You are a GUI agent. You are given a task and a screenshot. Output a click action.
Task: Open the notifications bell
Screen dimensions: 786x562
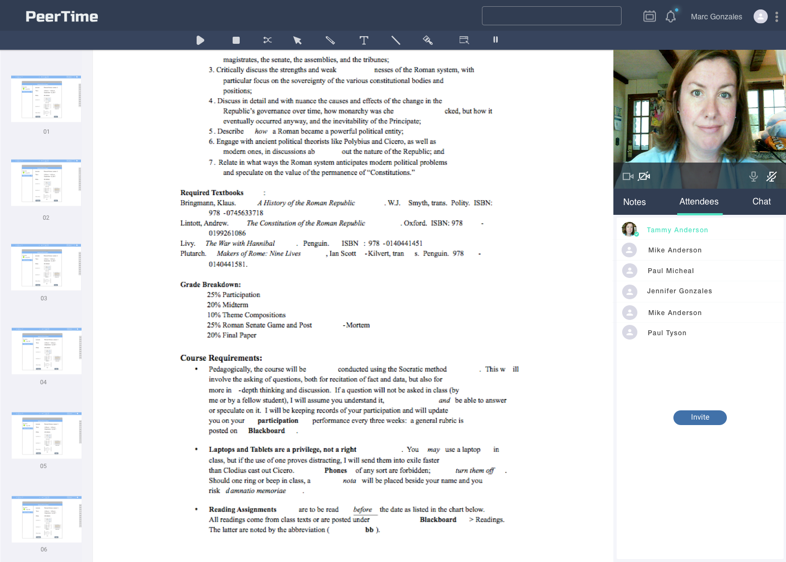coord(671,17)
